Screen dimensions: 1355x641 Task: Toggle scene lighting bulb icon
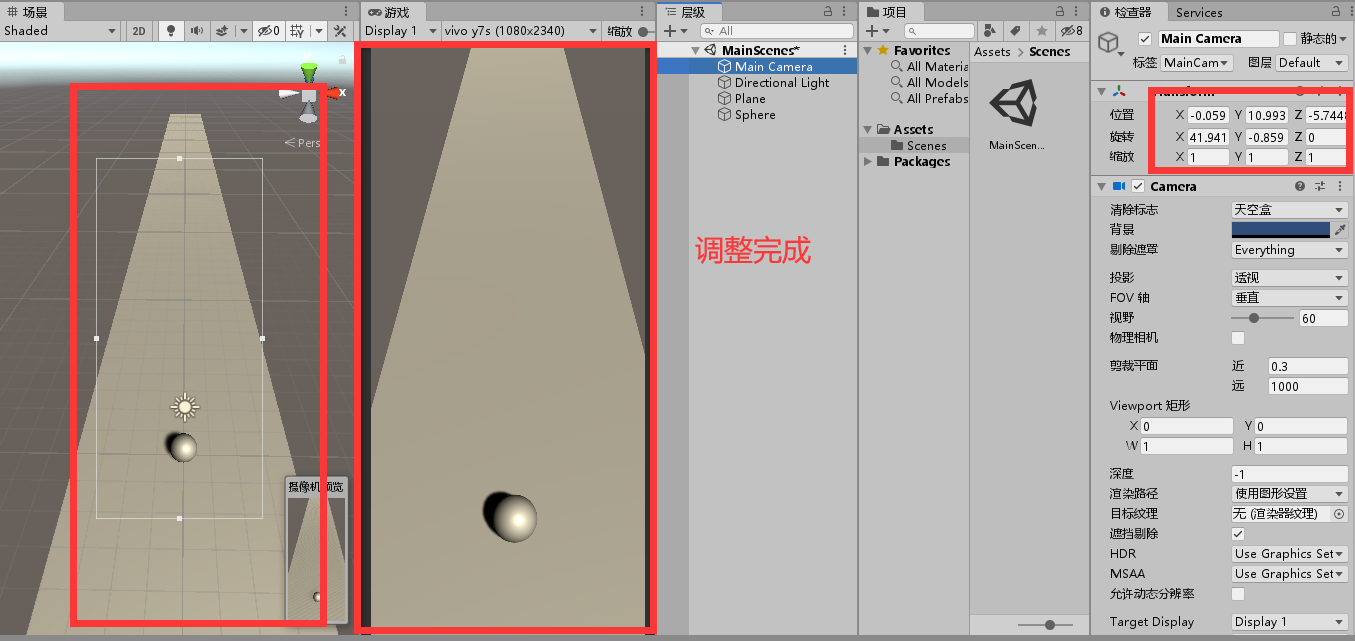(171, 31)
